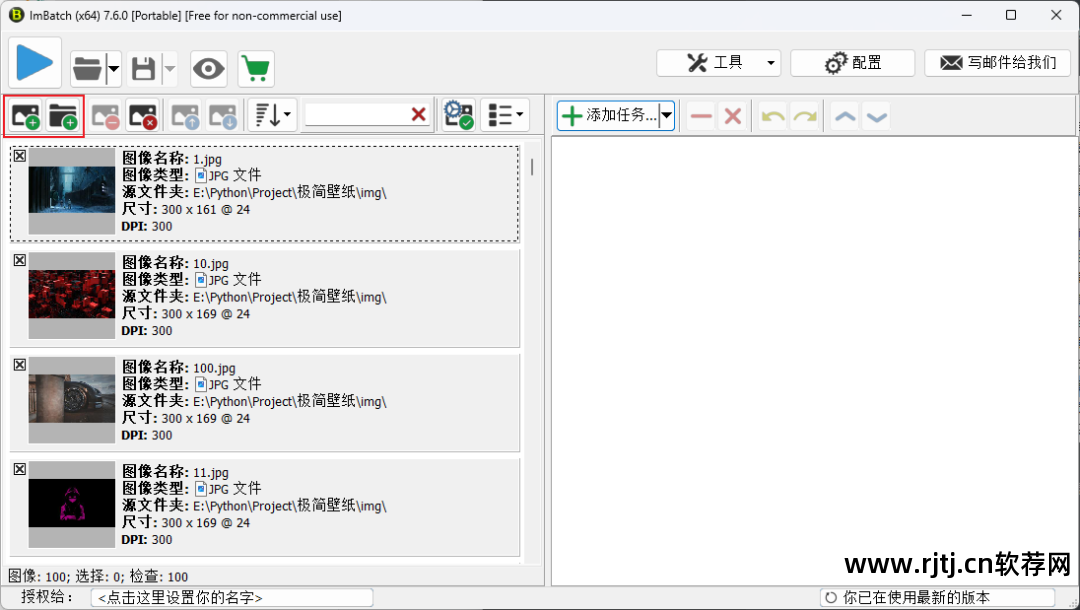Click the remove all images icon
The height and width of the screenshot is (610, 1080).
143,116
